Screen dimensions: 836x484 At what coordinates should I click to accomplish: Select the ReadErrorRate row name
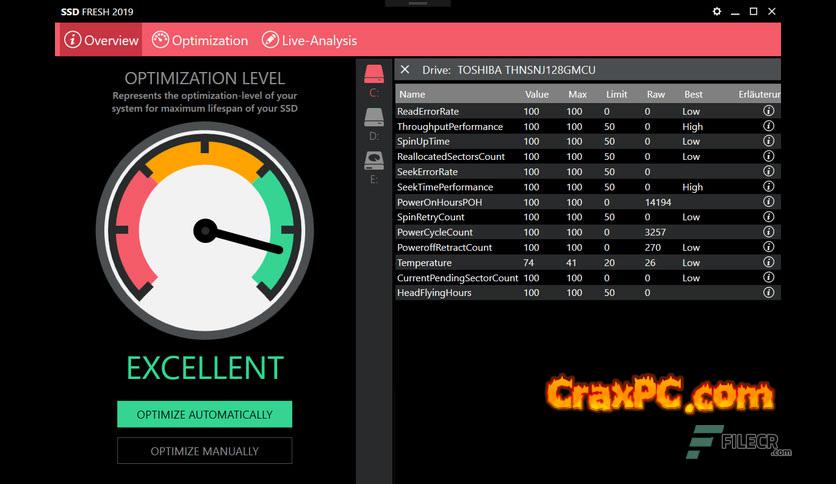(428, 111)
